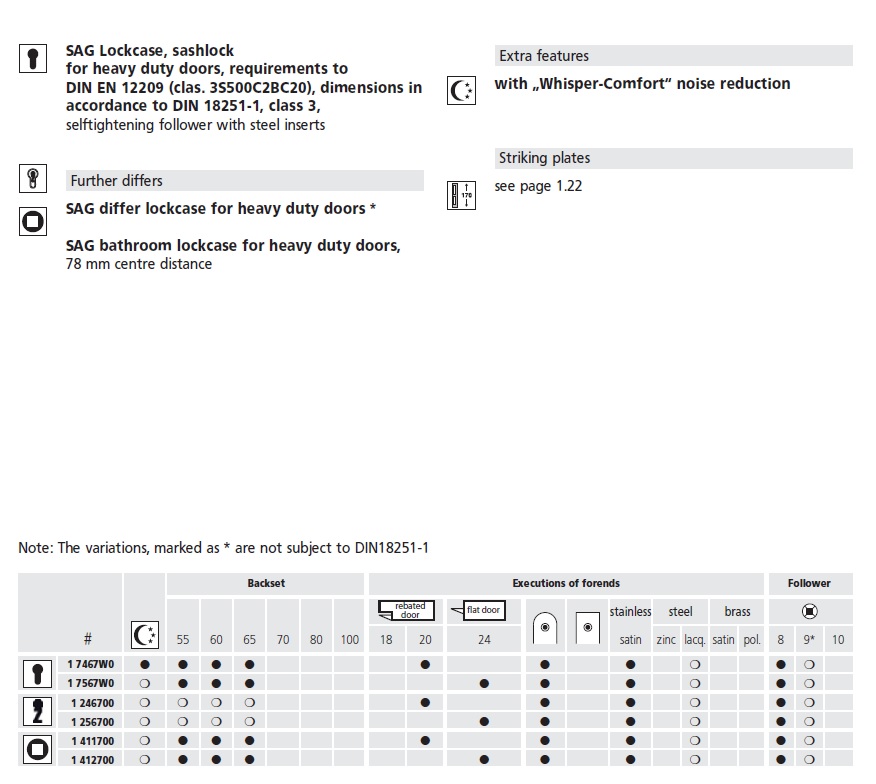Click the moon icon in the table header
The image size is (876, 784).
pos(145,635)
